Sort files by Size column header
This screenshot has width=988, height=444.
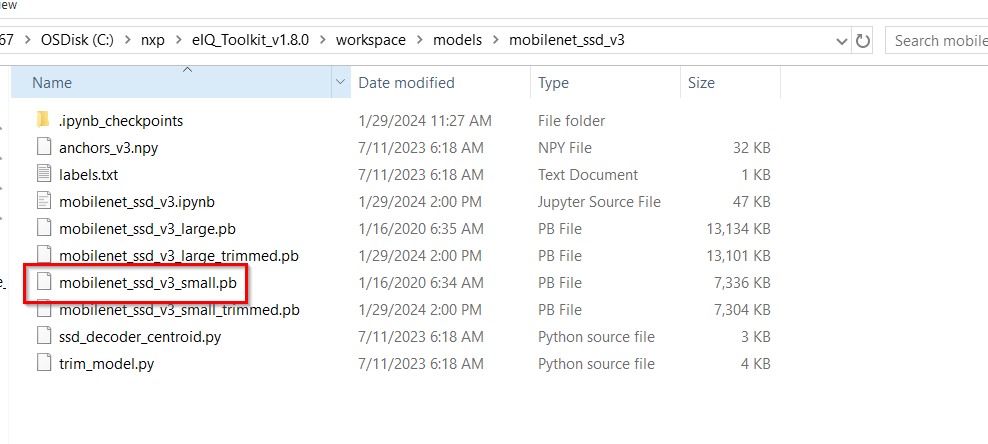tap(701, 82)
